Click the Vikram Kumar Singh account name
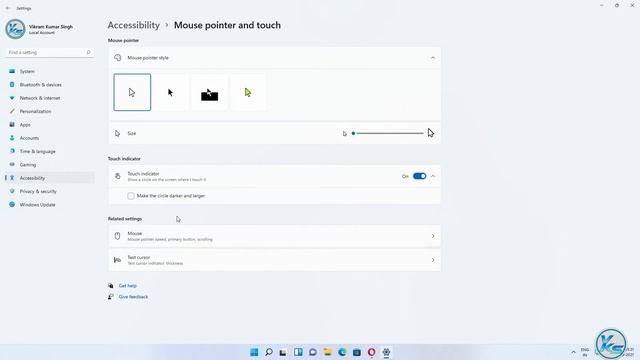Viewport: 640px width, 360px height. (x=51, y=27)
